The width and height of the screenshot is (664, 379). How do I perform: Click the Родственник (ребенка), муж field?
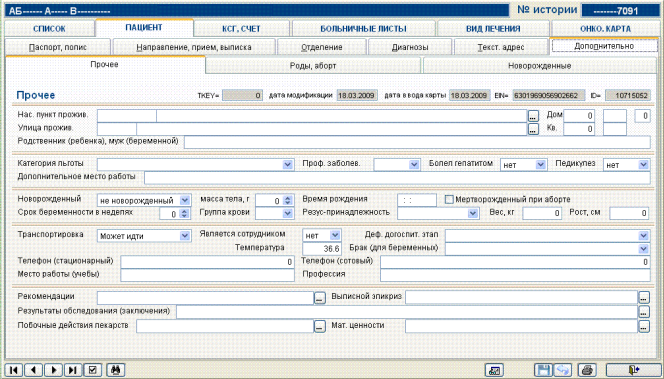pos(417,142)
